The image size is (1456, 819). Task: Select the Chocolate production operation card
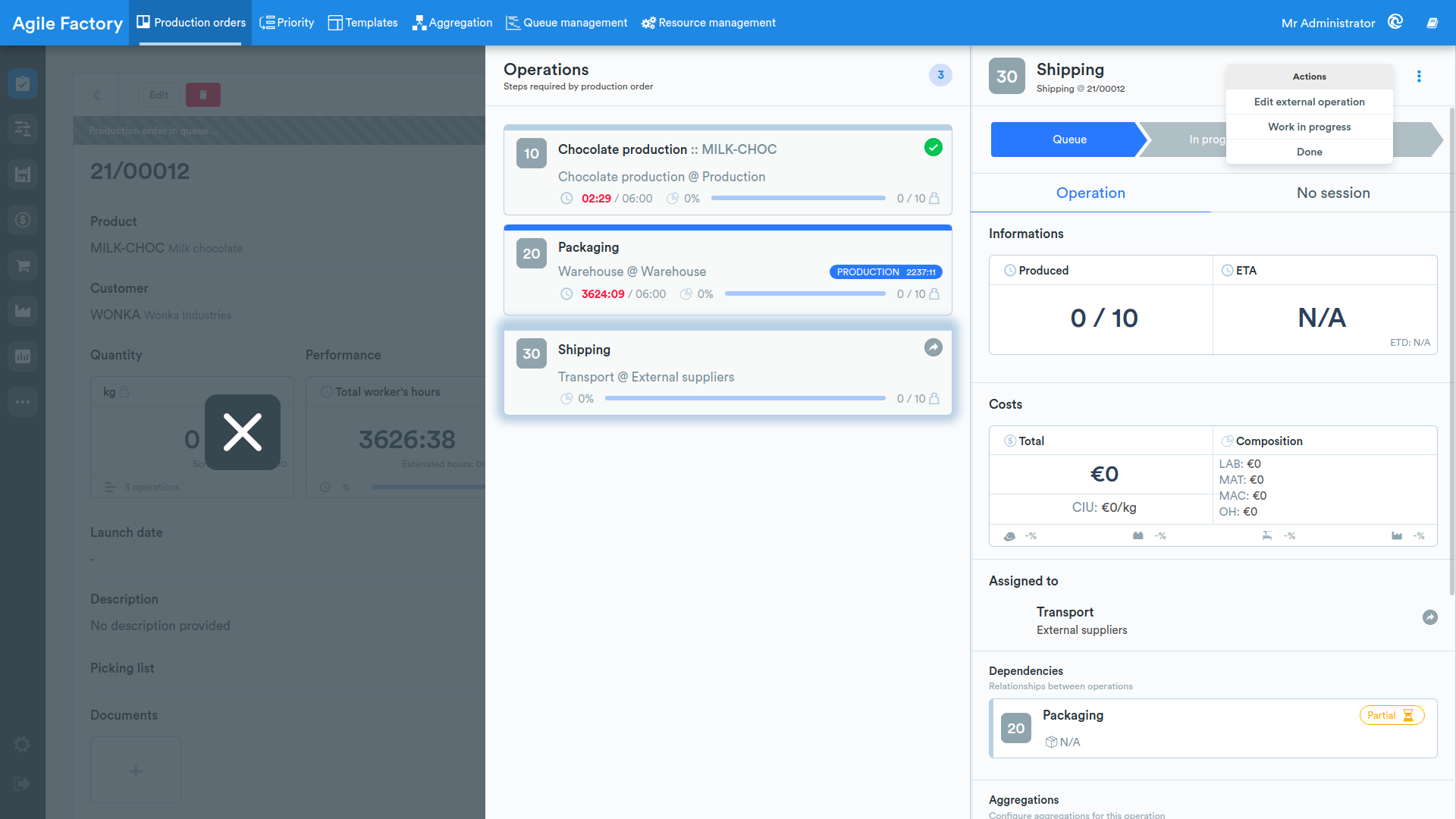(728, 170)
